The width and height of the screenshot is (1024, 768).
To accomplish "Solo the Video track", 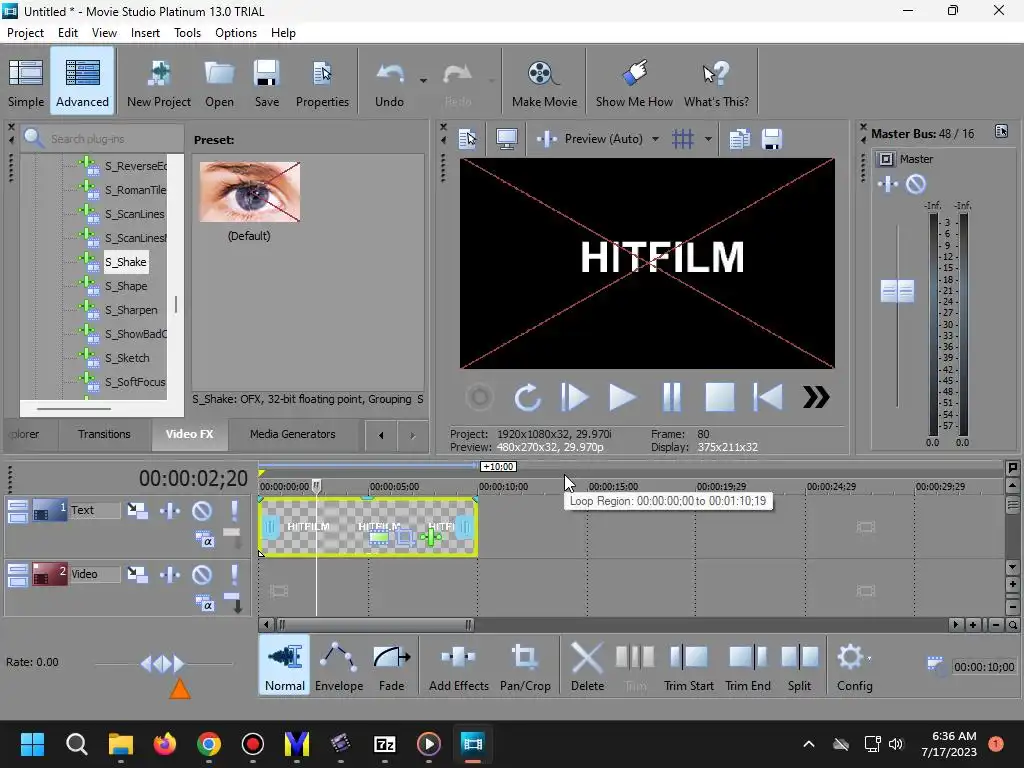I will 234,574.
